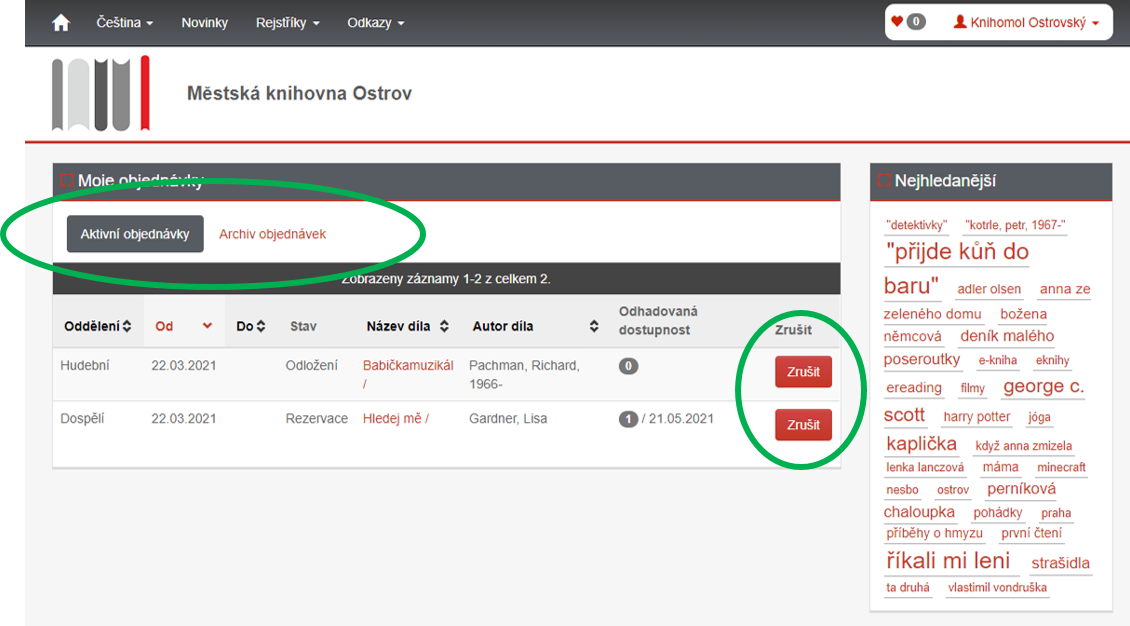Open the Hledej mě title link
Screen dimensions: 1130x626
(x=395, y=419)
